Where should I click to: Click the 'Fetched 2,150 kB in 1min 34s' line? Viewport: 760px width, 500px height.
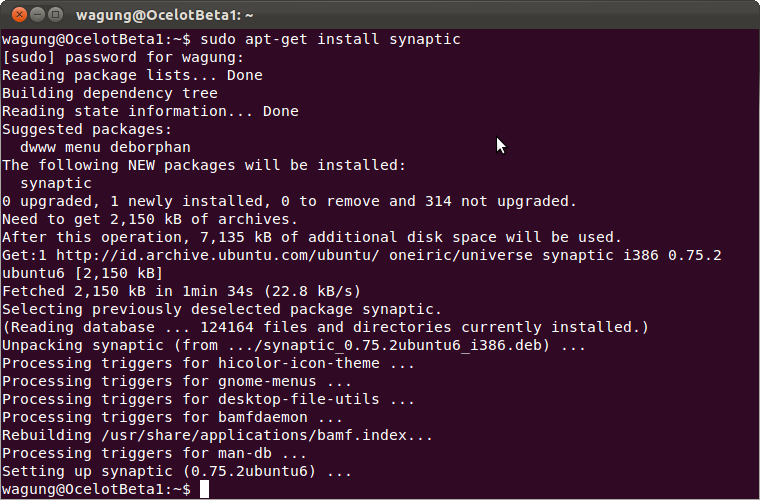(x=181, y=291)
